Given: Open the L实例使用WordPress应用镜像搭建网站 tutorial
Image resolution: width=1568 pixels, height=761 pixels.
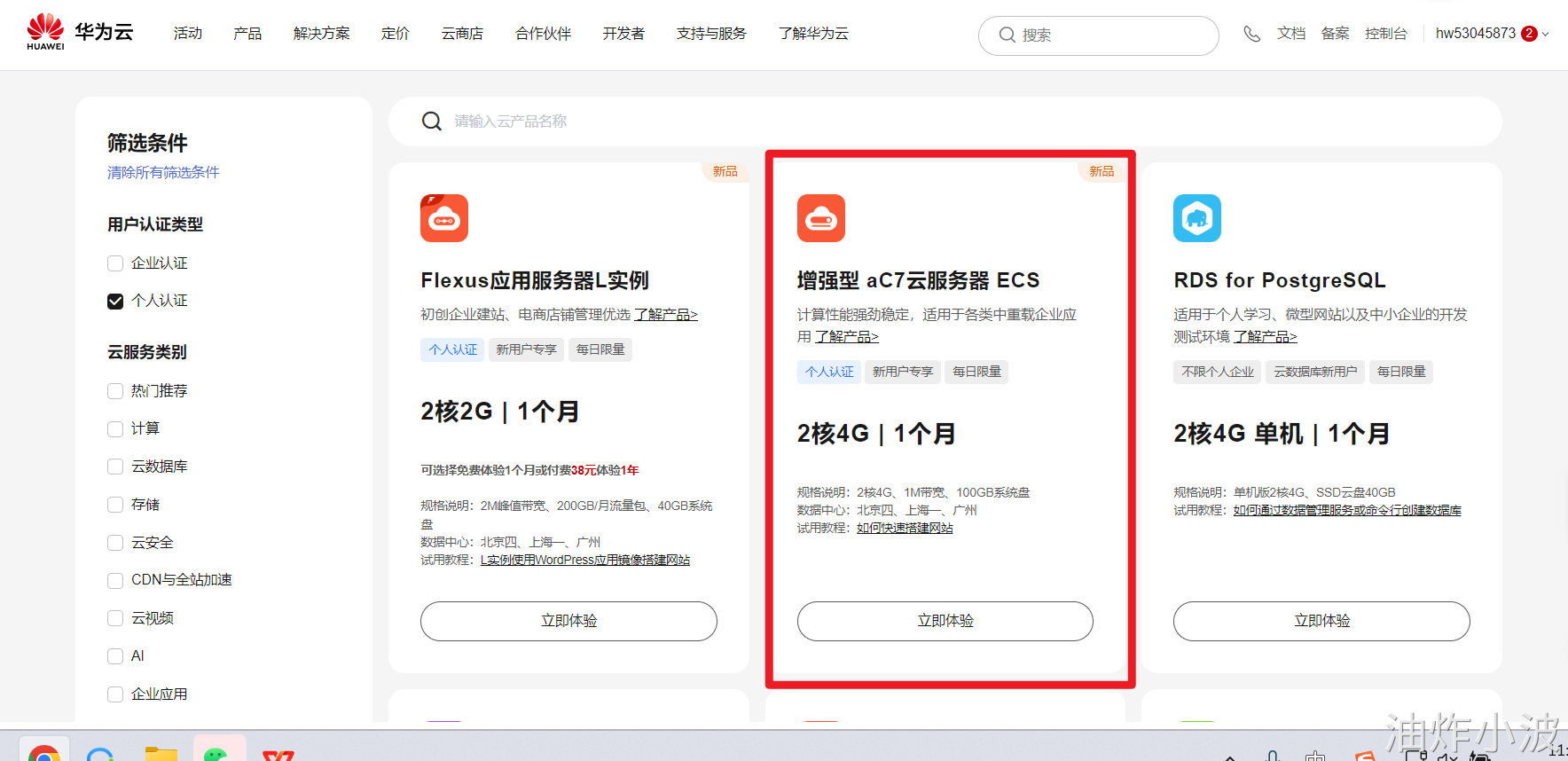Looking at the screenshot, I should pyautogui.click(x=585, y=561).
